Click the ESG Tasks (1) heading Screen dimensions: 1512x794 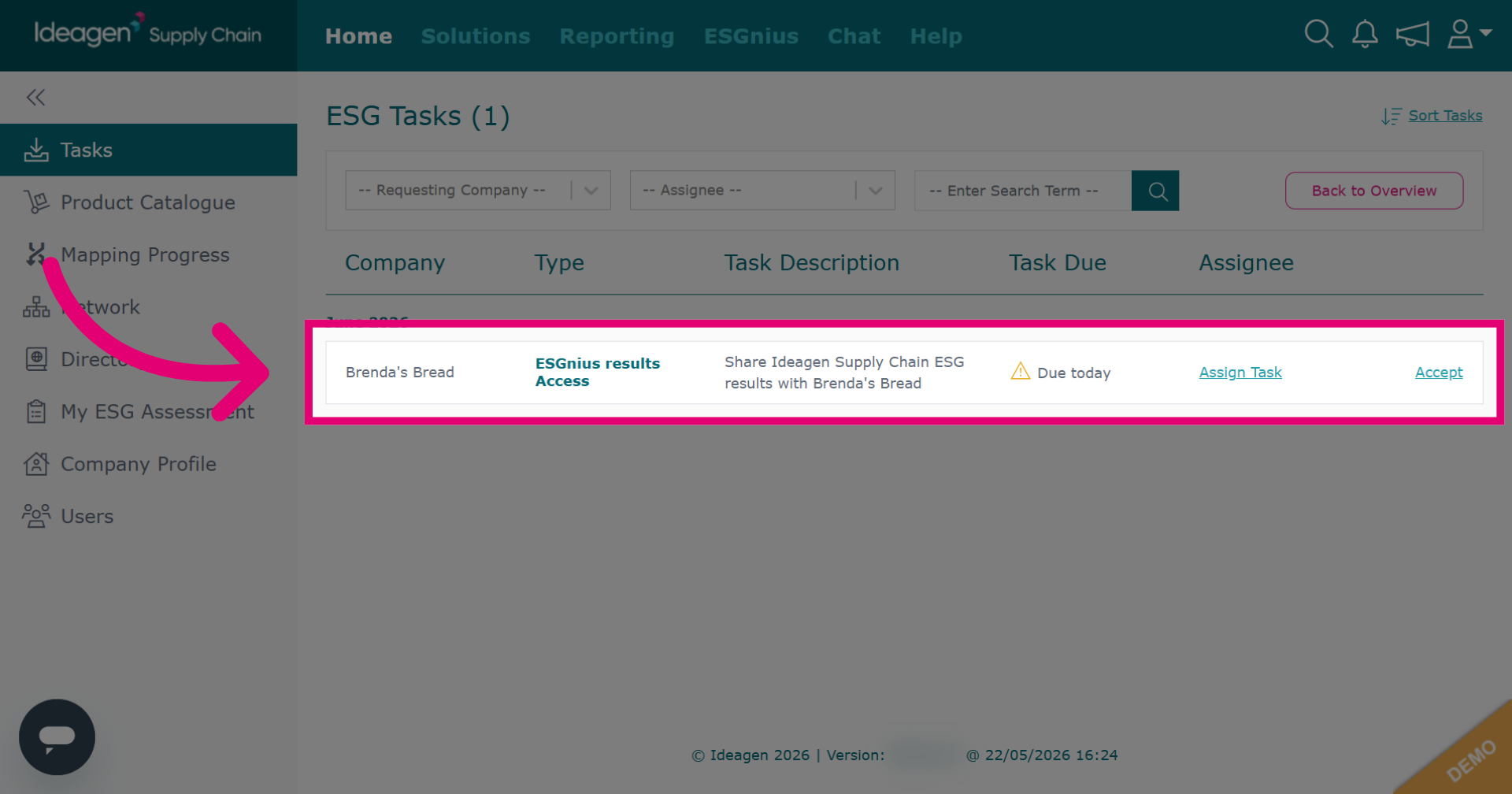click(418, 116)
